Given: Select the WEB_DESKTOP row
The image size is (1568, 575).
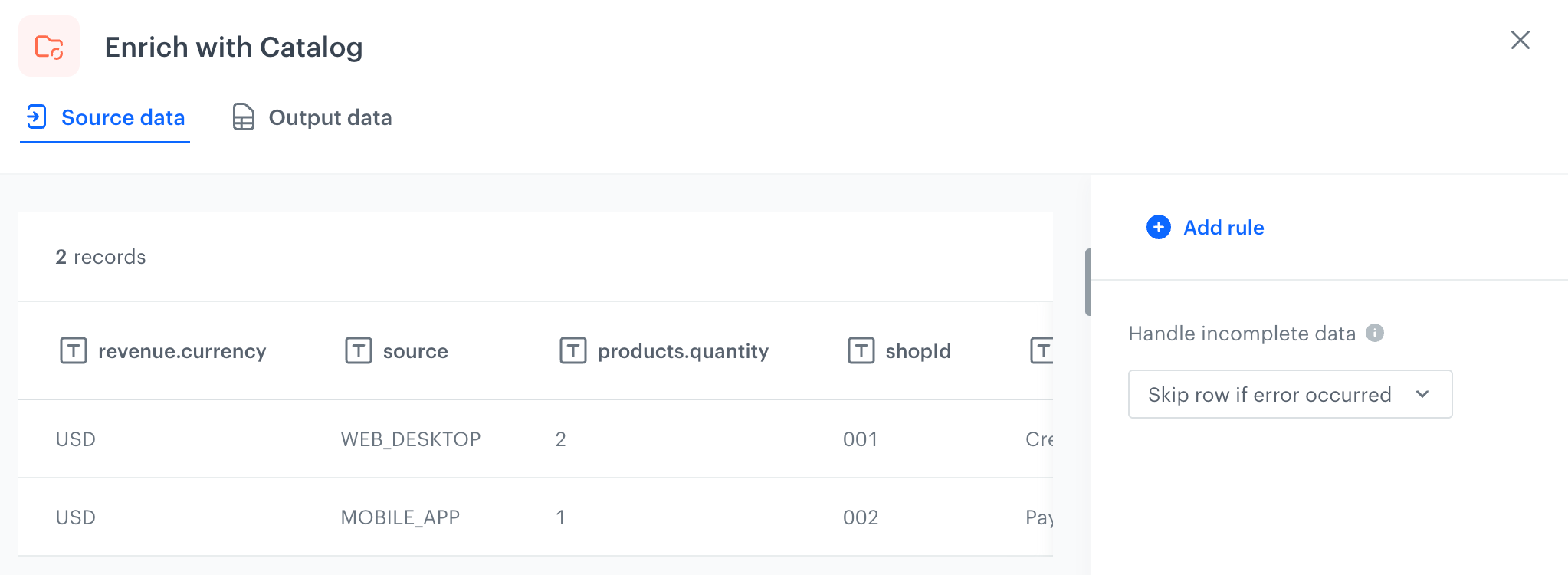Looking at the screenshot, I should (411, 439).
